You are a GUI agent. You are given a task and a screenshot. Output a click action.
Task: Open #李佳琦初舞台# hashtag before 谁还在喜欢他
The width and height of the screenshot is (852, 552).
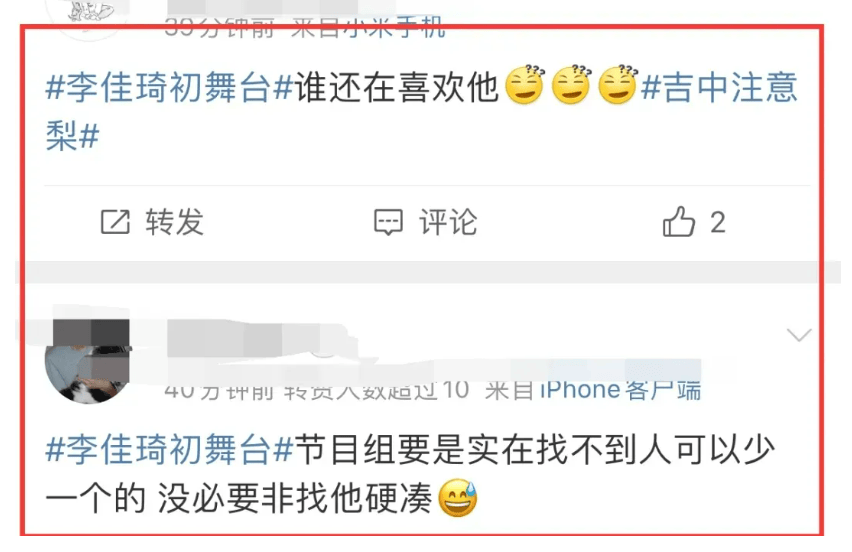tap(170, 87)
